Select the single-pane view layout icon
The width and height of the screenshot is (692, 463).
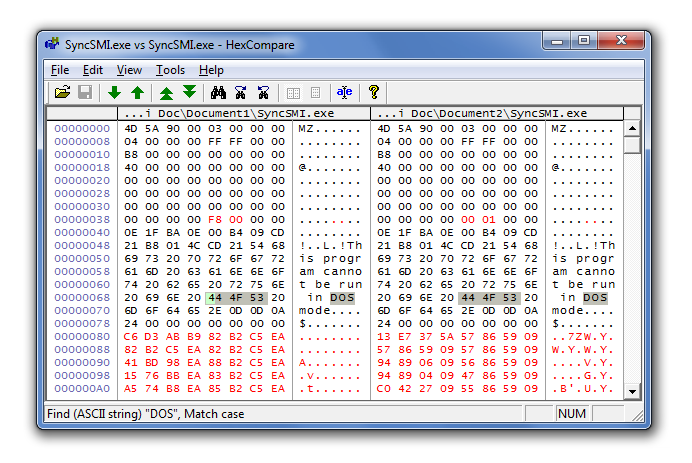point(316,93)
